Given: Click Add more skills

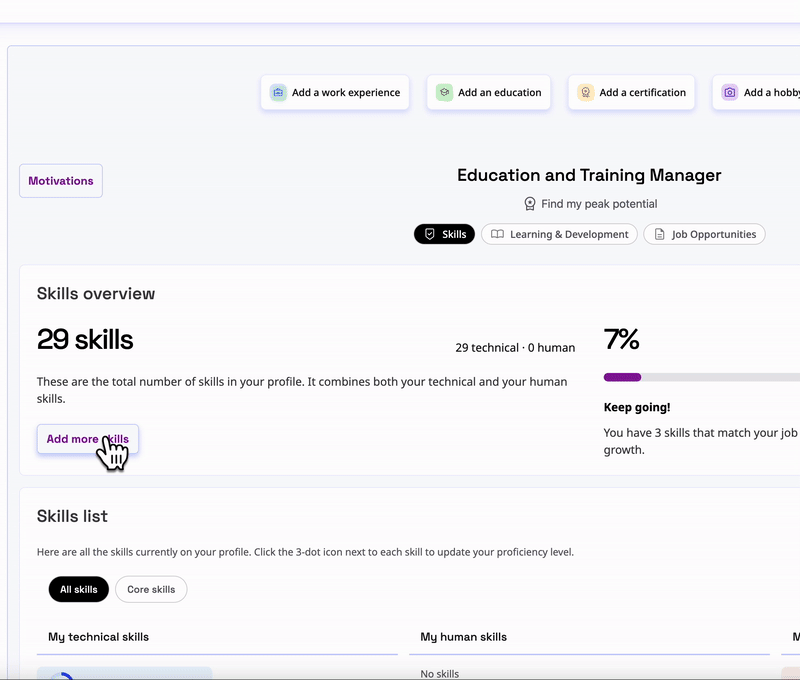Looking at the screenshot, I should point(88,439).
